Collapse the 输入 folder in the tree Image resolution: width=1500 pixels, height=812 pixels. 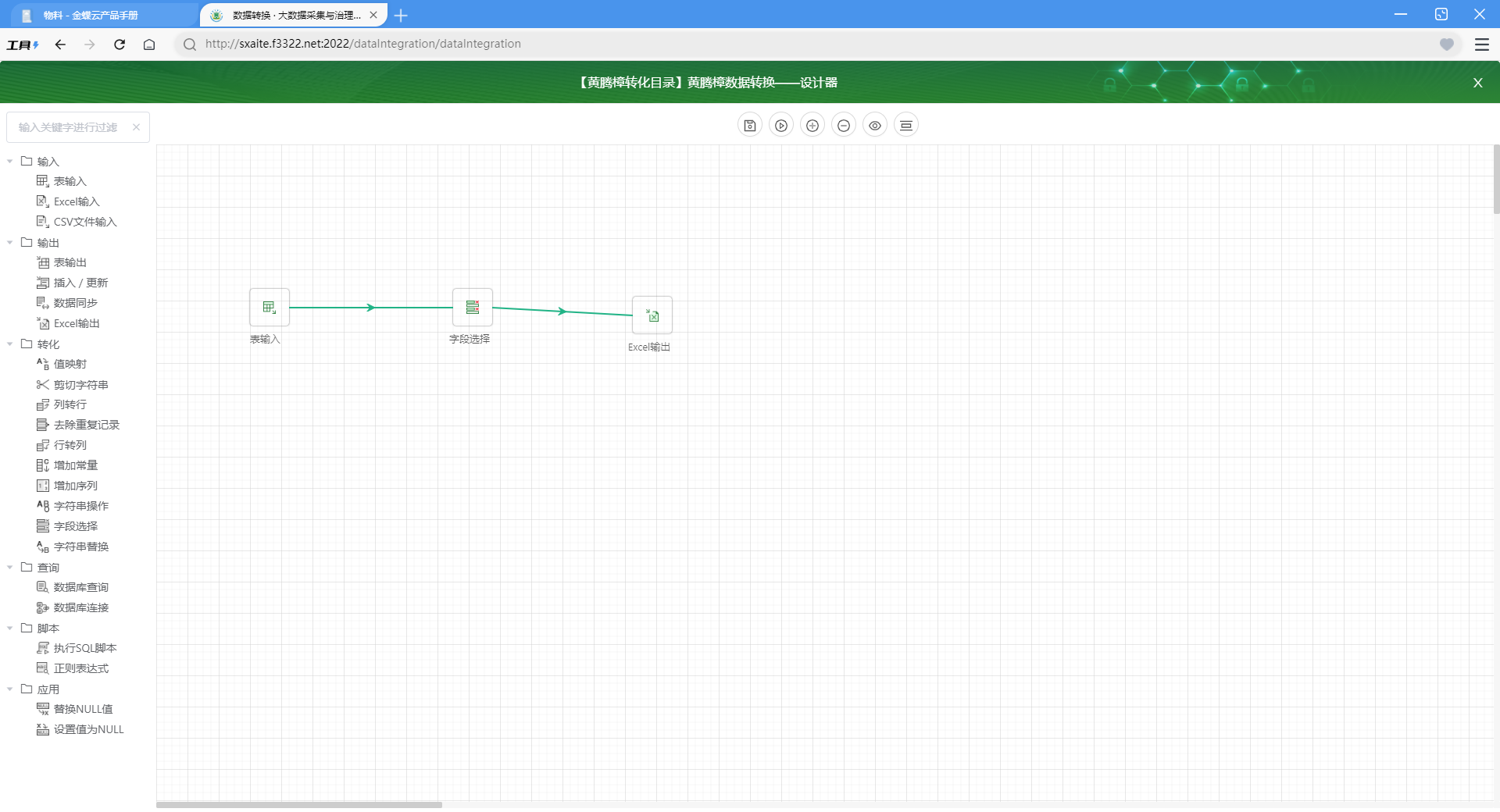click(x=10, y=162)
